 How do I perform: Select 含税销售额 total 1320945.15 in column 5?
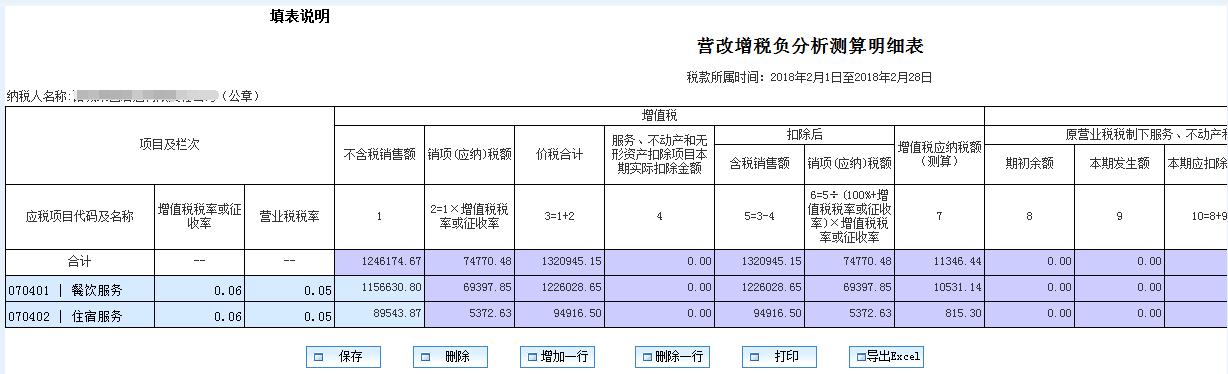(x=760, y=261)
